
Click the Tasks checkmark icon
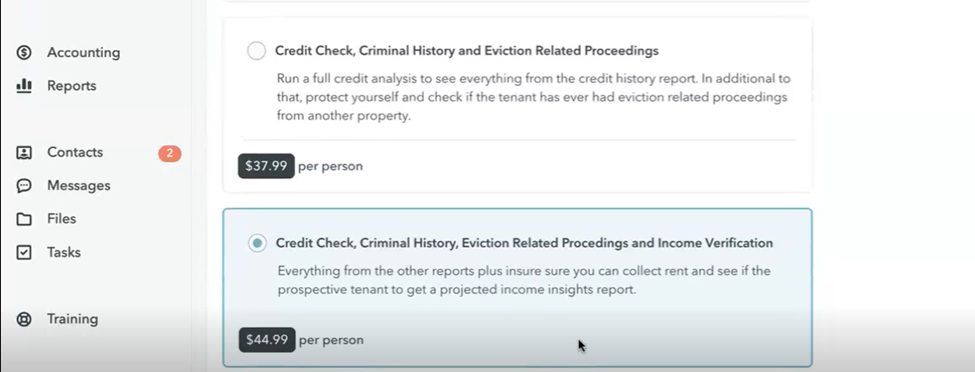point(24,253)
